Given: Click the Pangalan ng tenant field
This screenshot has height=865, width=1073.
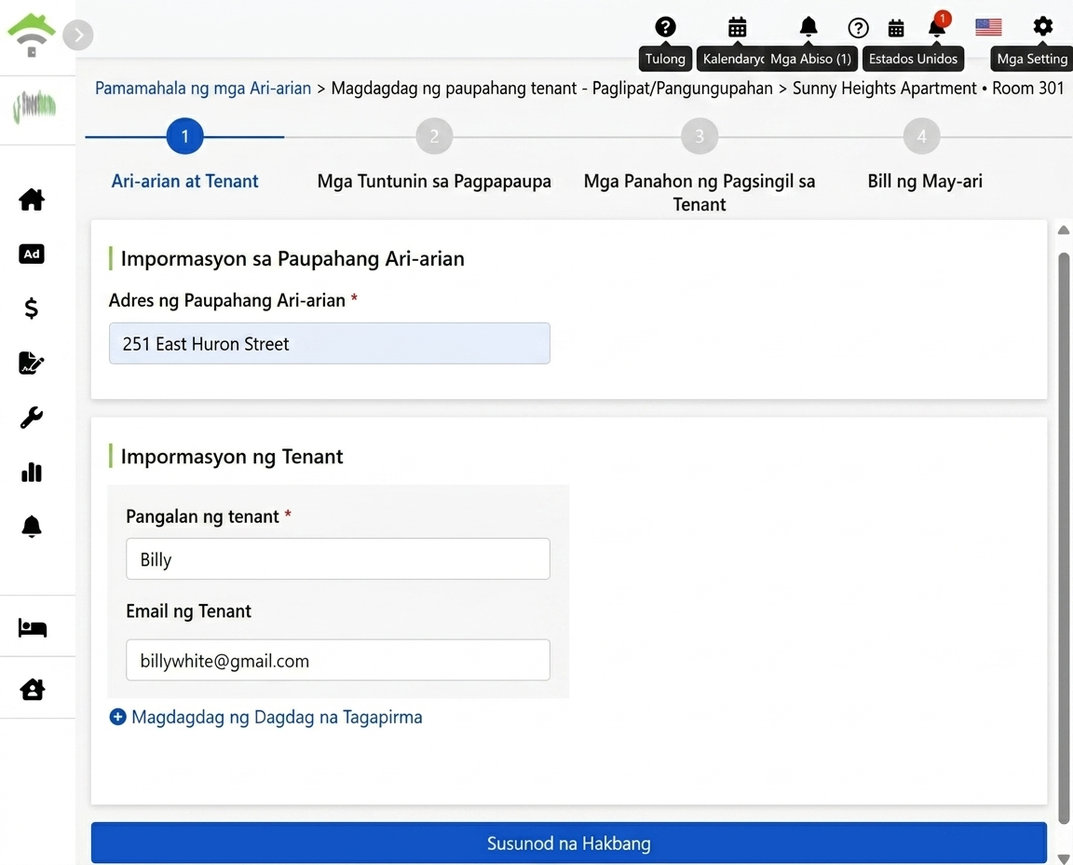Looking at the screenshot, I should tap(338, 559).
